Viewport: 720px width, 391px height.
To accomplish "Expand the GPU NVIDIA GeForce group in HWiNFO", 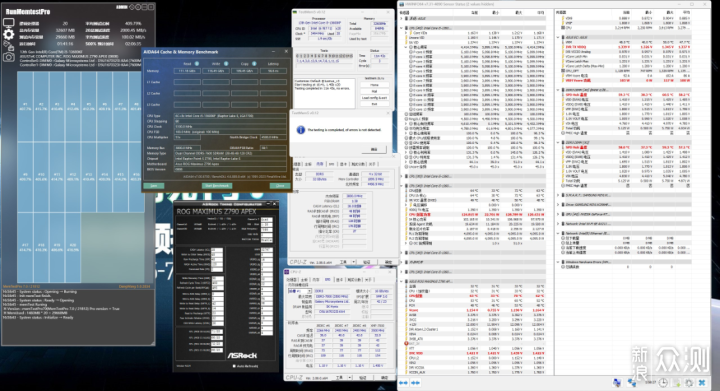I will pos(558,214).
